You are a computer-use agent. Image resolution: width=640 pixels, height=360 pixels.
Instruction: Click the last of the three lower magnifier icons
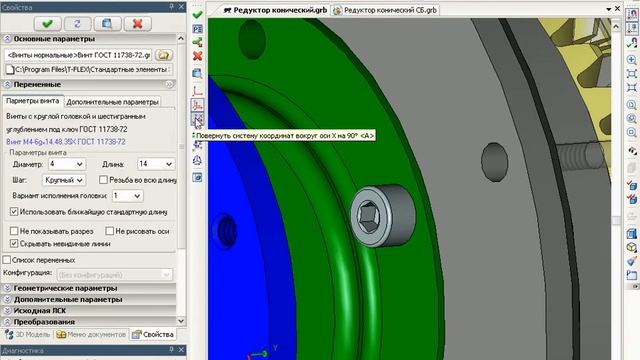[x=632, y=133]
